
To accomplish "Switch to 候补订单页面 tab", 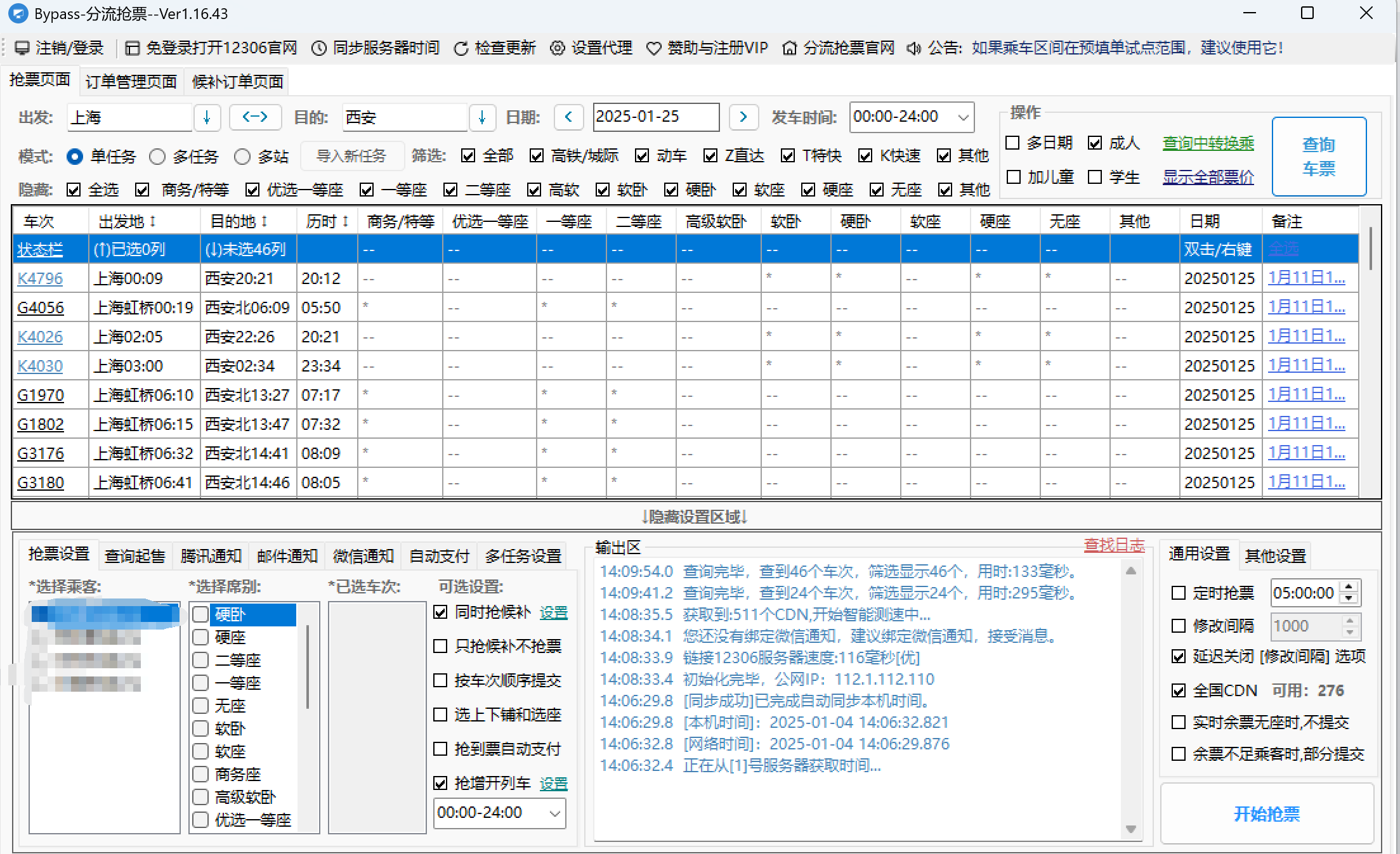I will [238, 82].
